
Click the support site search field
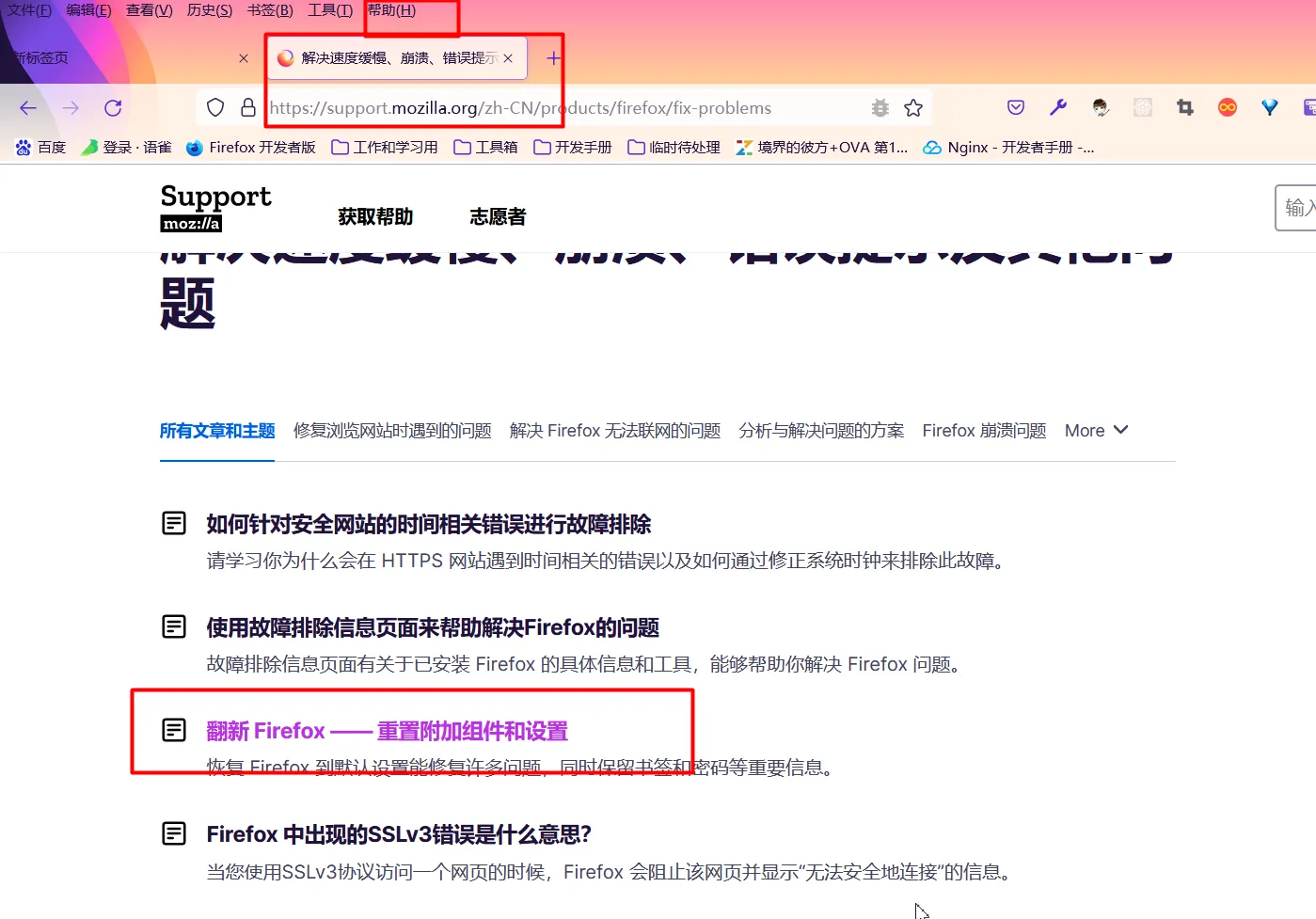(x=1295, y=208)
